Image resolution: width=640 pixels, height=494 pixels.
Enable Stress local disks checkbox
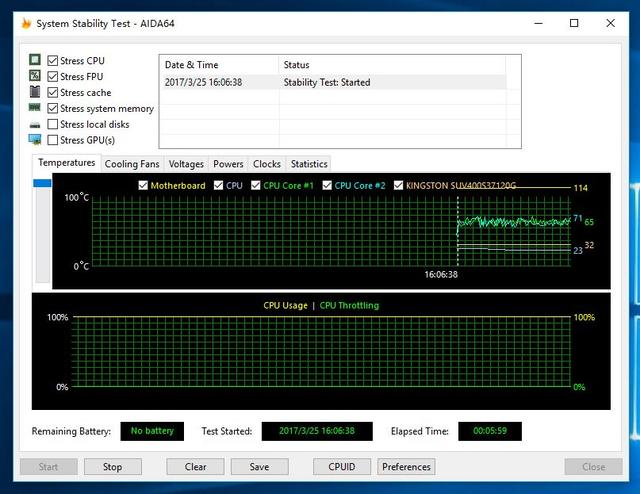point(53,124)
